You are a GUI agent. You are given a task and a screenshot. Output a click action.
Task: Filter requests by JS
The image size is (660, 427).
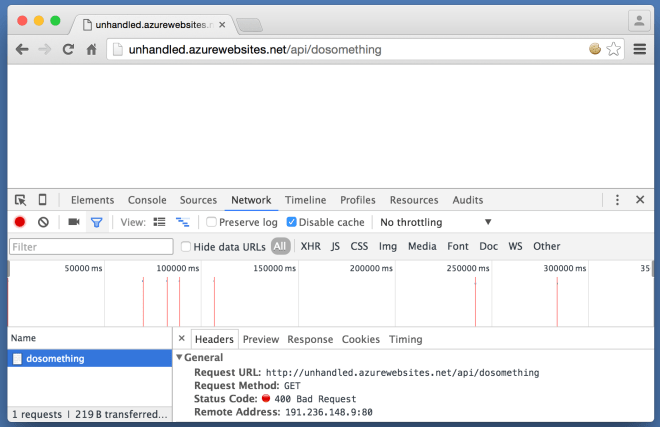click(335, 246)
